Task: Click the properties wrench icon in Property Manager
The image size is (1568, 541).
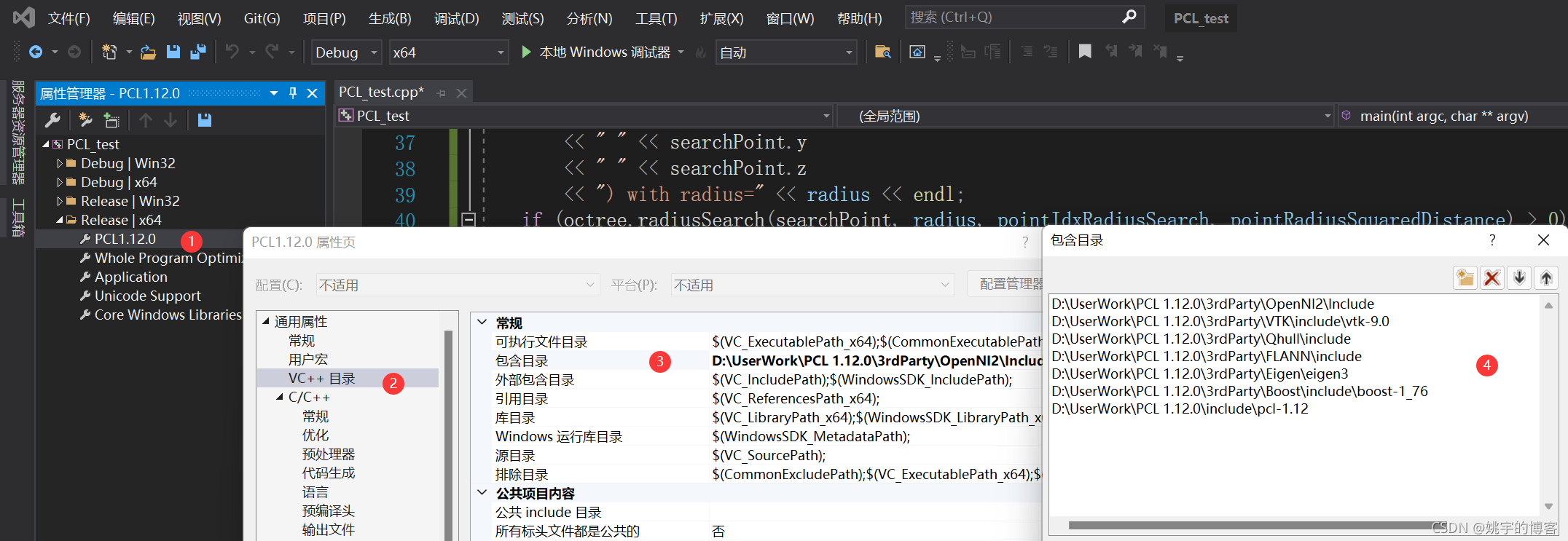Action: click(52, 120)
